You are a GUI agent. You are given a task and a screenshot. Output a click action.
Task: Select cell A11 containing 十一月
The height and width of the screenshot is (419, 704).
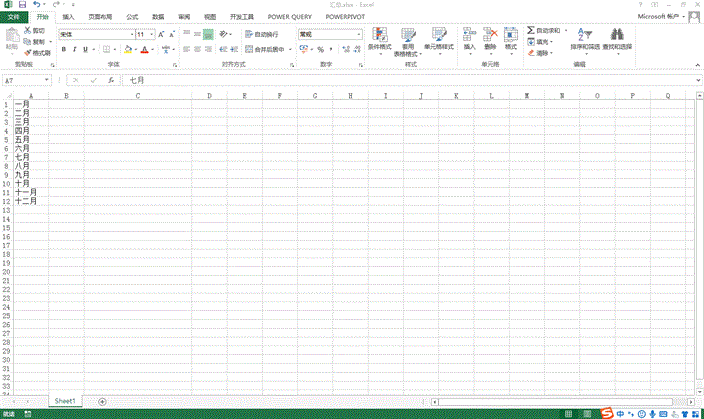(x=26, y=192)
